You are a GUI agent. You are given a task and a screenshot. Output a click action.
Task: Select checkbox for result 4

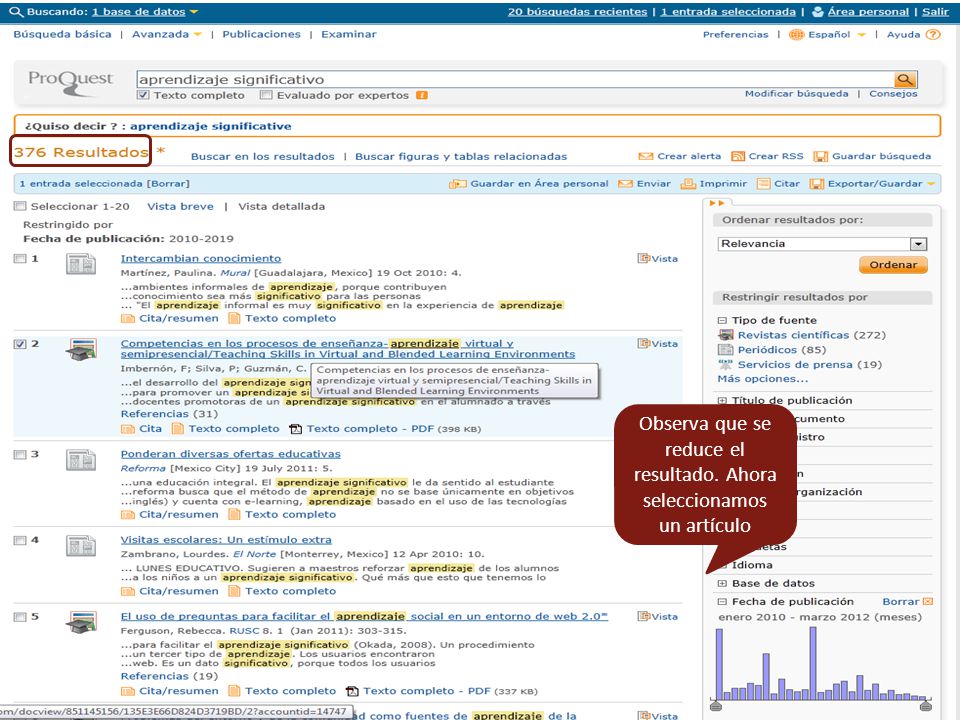coord(20,540)
